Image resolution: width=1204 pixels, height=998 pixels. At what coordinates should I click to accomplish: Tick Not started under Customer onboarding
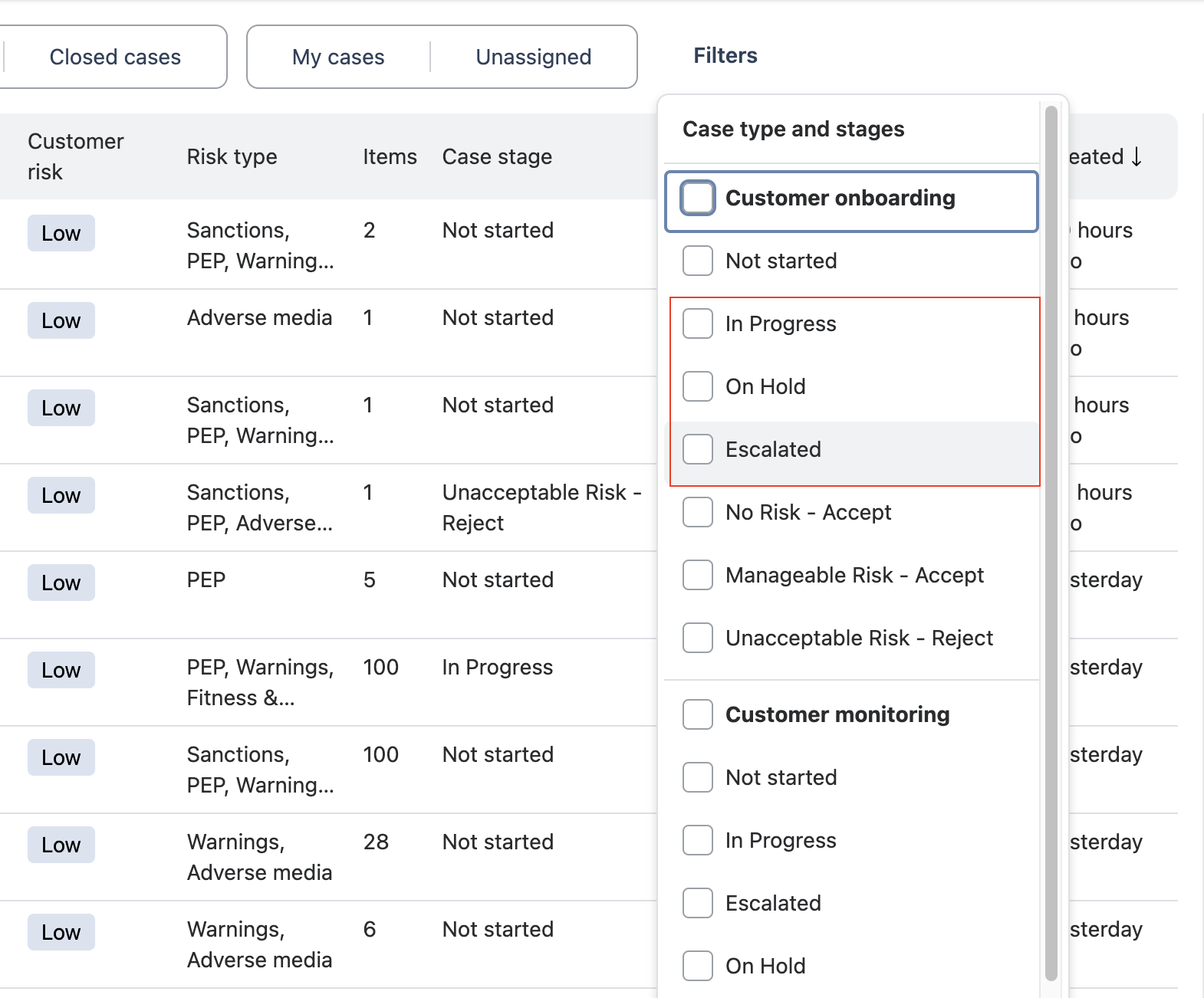tap(698, 261)
